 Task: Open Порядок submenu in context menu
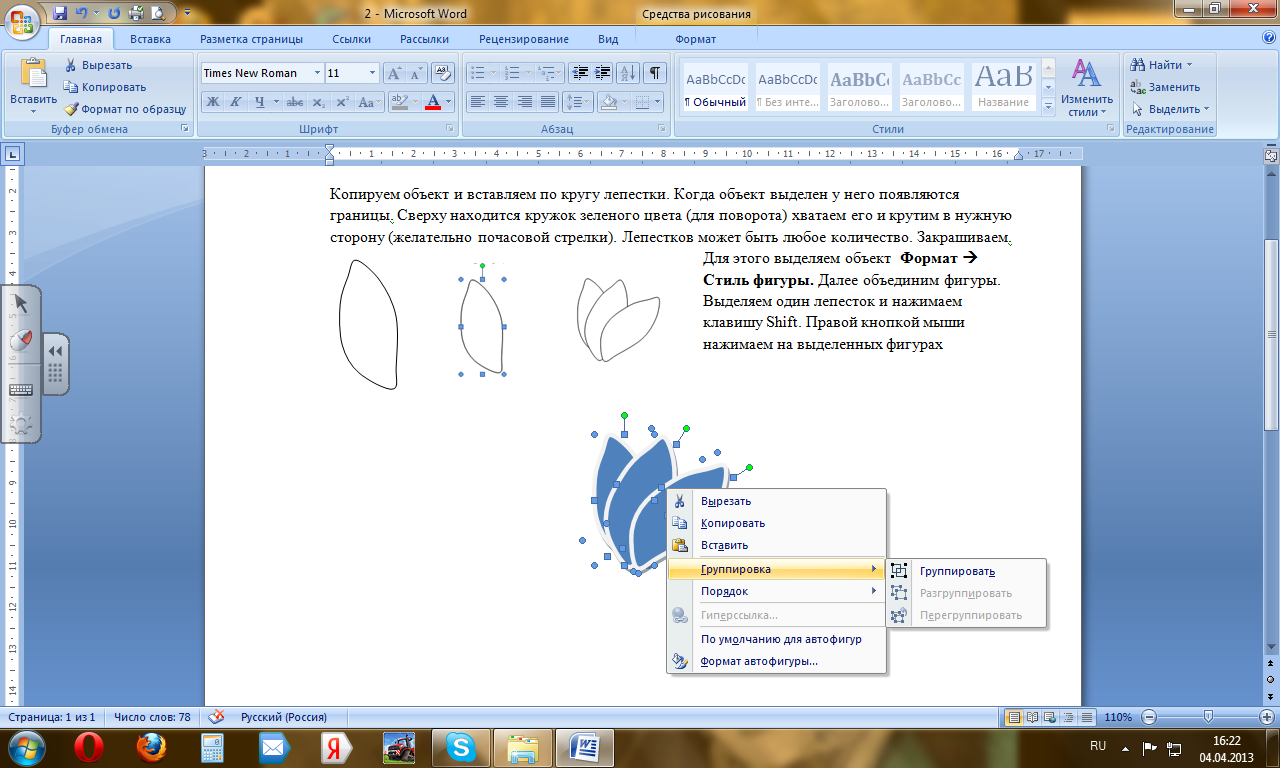pyautogui.click(x=776, y=591)
